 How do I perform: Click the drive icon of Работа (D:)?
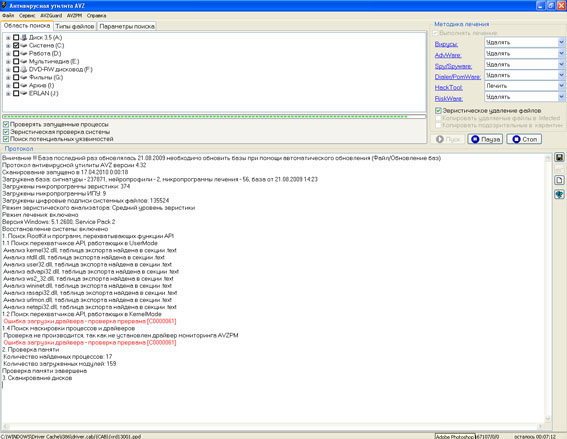(x=24, y=53)
